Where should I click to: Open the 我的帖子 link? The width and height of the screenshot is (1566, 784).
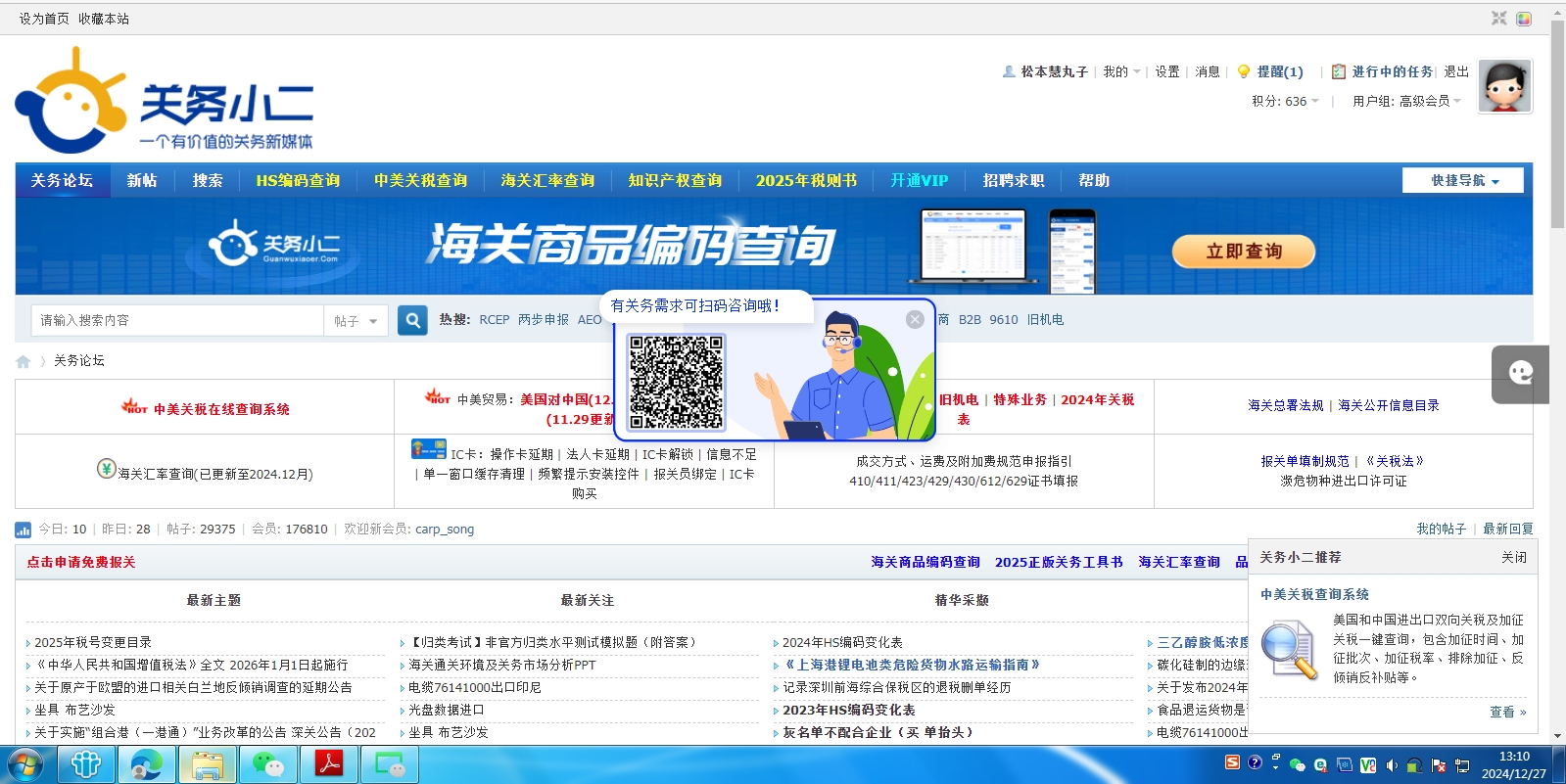click(1441, 529)
